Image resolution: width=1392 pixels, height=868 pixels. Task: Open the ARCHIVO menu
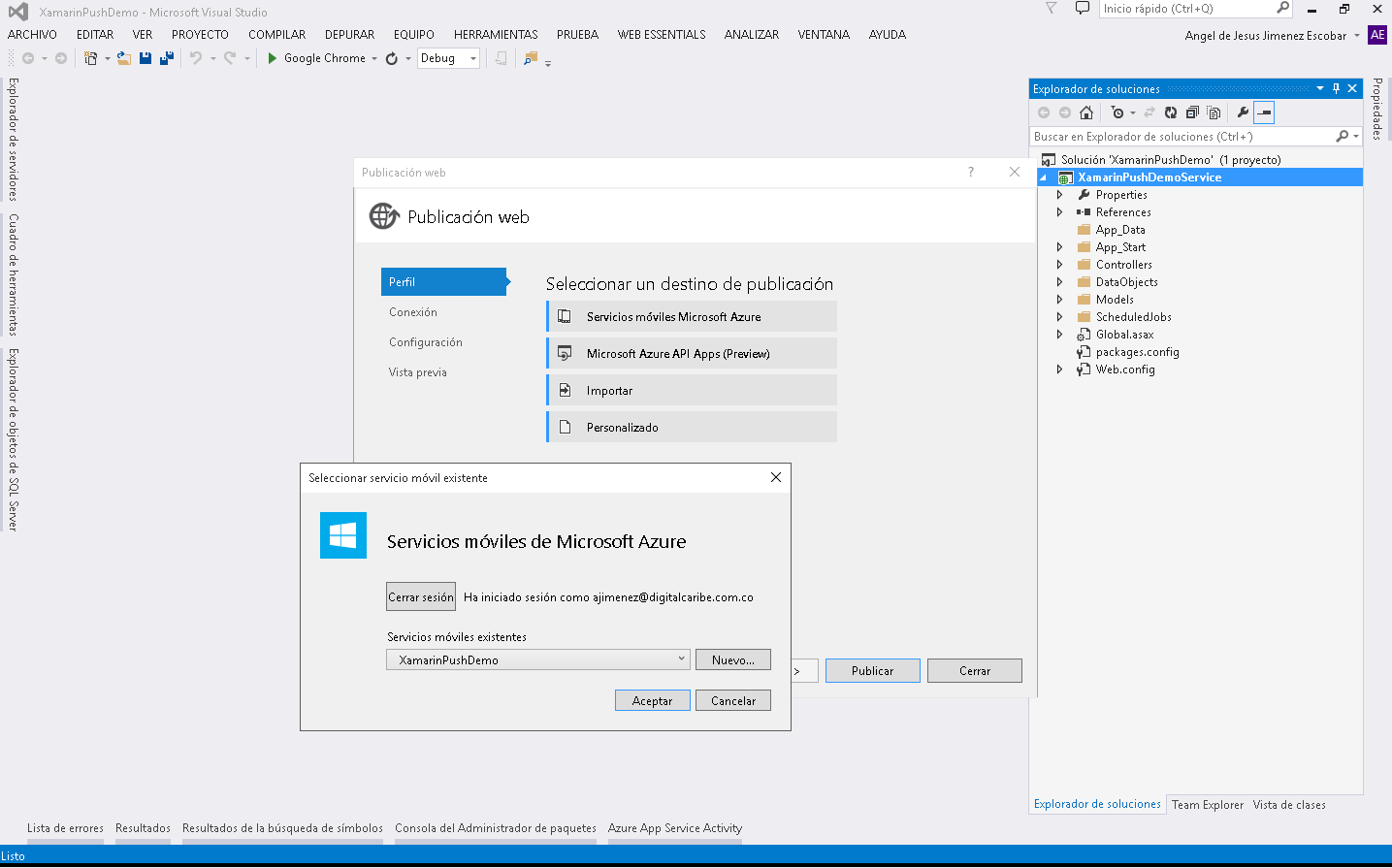32,34
